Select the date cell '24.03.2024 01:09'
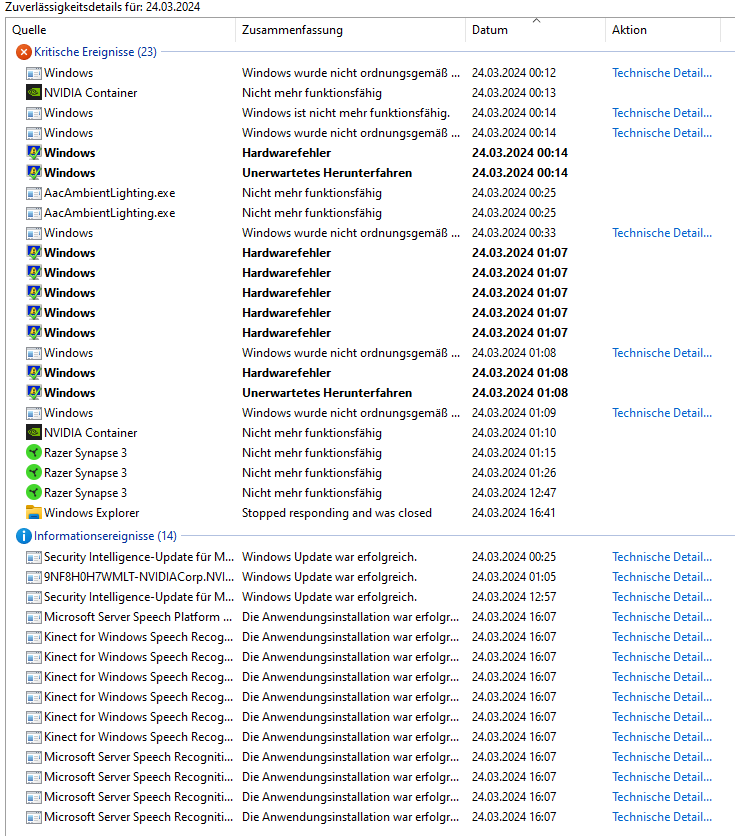The width and height of the screenshot is (735, 836). point(514,413)
